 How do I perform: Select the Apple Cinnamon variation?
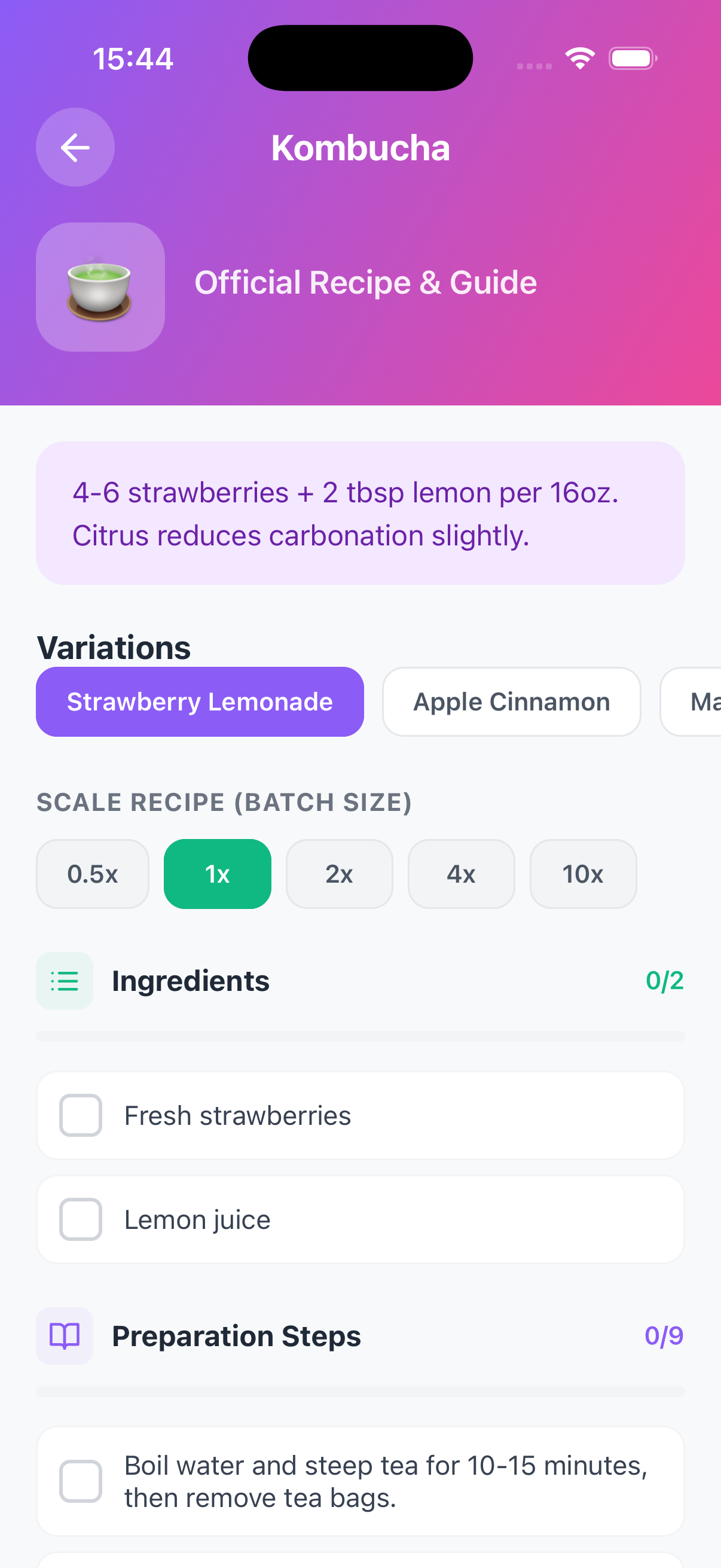511,701
